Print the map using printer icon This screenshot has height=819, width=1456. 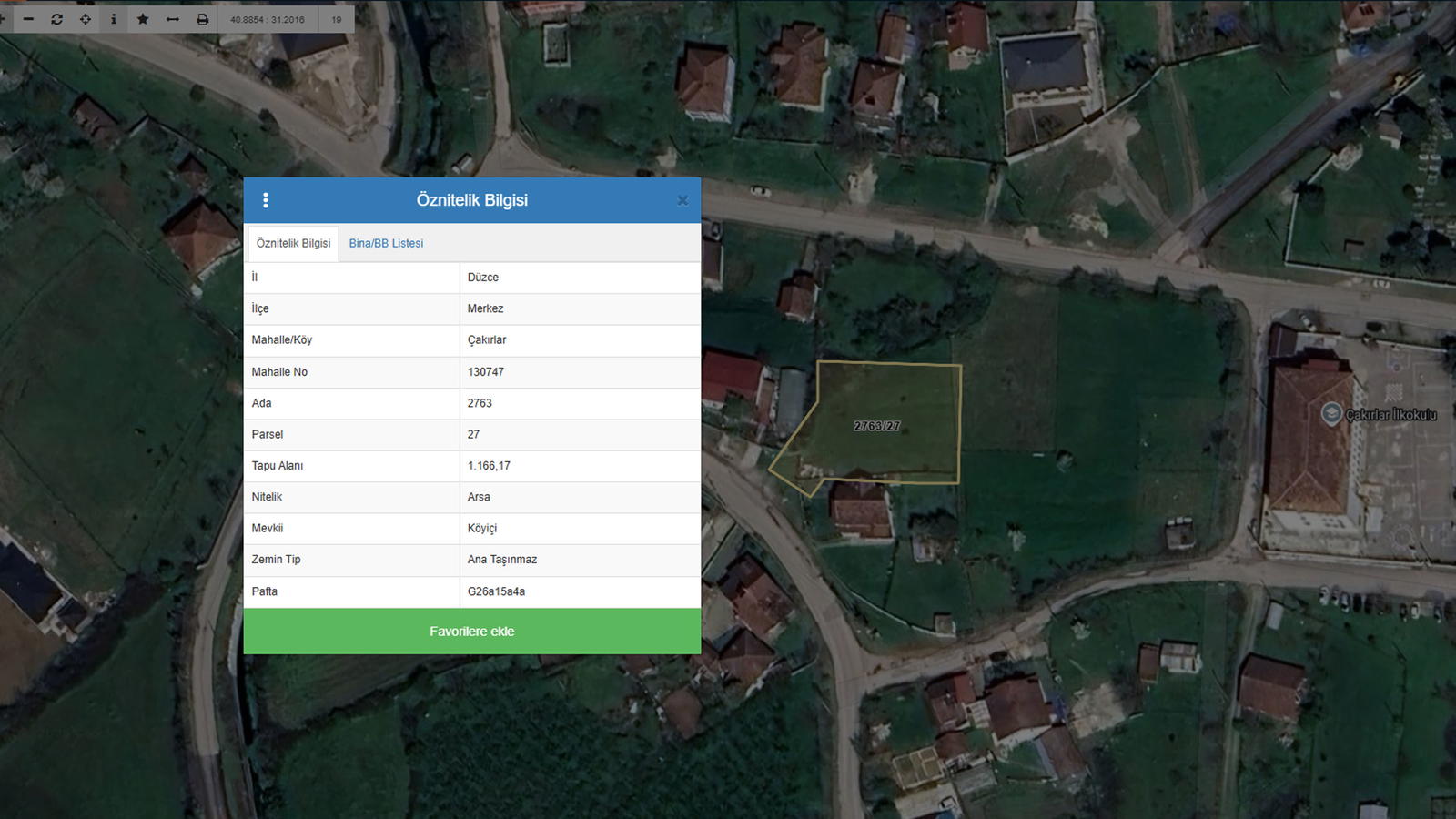(202, 19)
